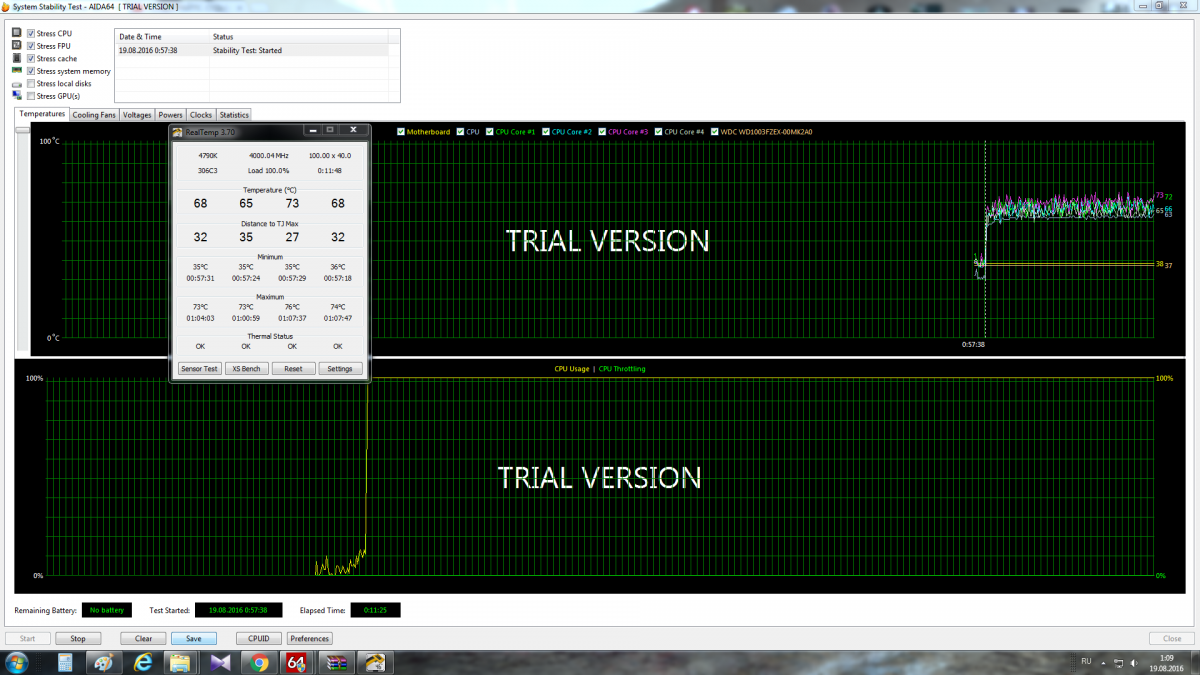Launch Paint from the taskbar
The height and width of the screenshot is (675, 1200).
[x=103, y=662]
